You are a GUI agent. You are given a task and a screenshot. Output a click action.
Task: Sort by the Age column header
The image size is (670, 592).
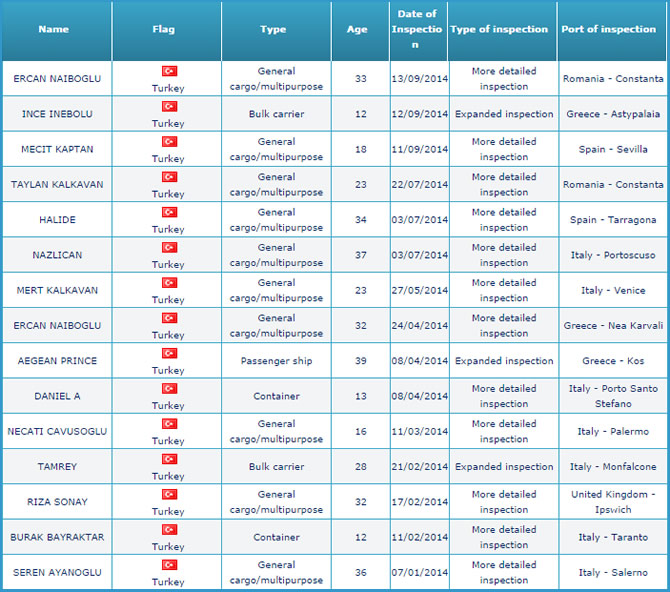point(357,30)
